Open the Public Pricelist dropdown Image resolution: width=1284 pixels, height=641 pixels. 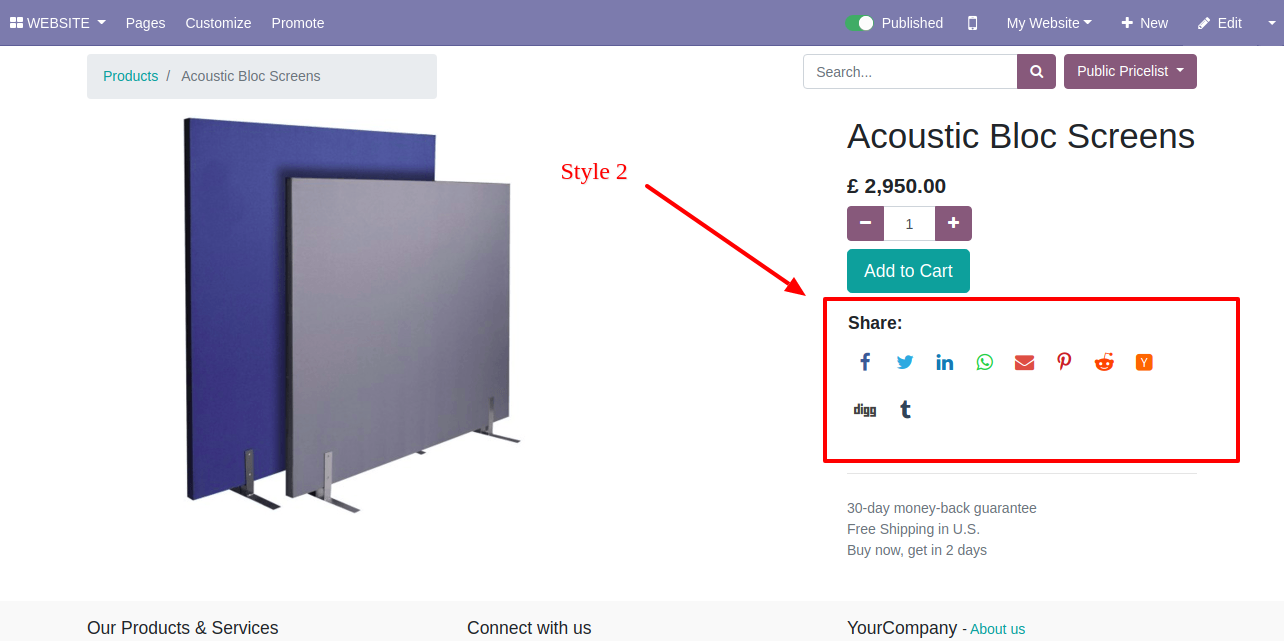click(x=1130, y=71)
